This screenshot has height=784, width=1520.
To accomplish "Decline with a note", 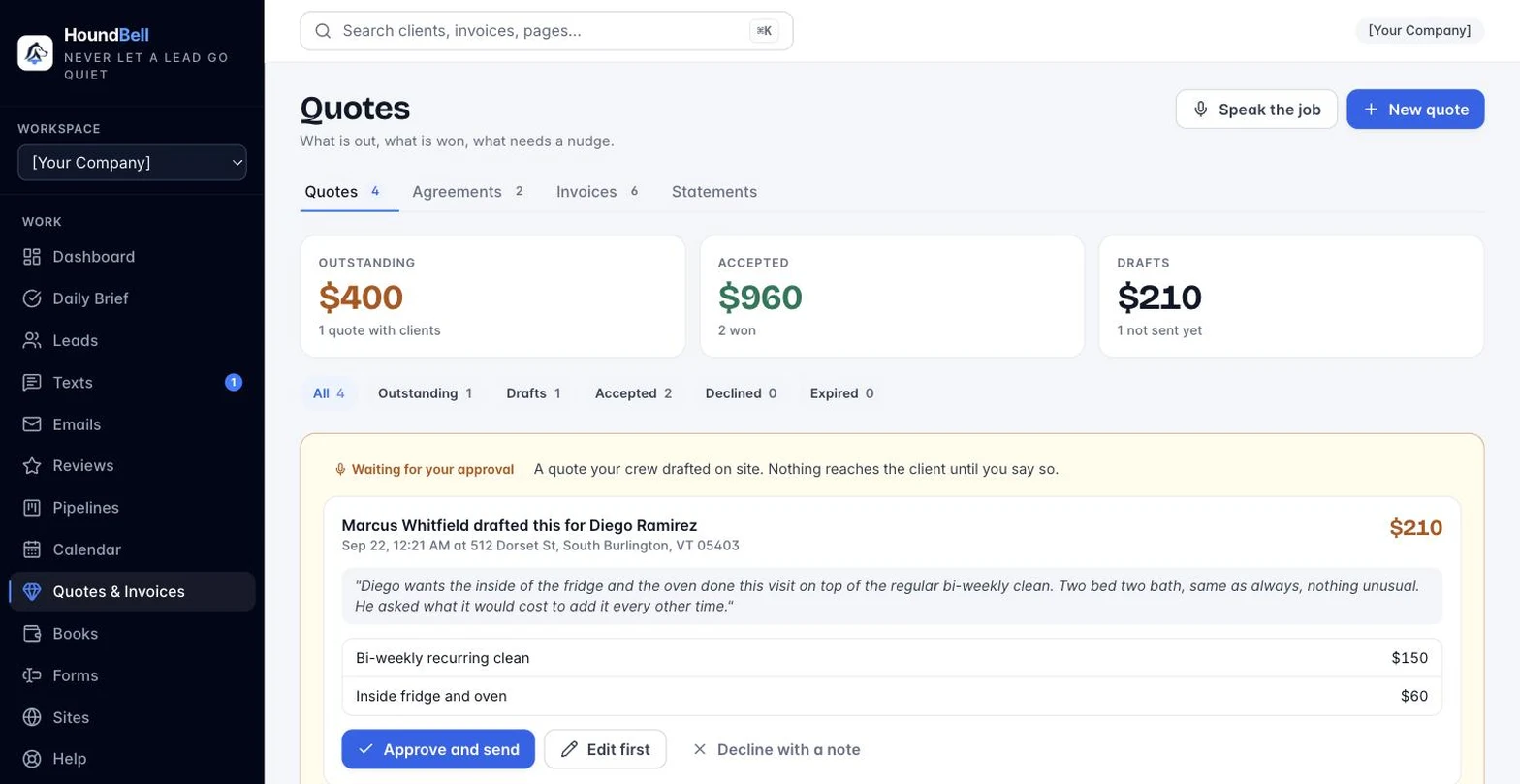I will (x=776, y=749).
